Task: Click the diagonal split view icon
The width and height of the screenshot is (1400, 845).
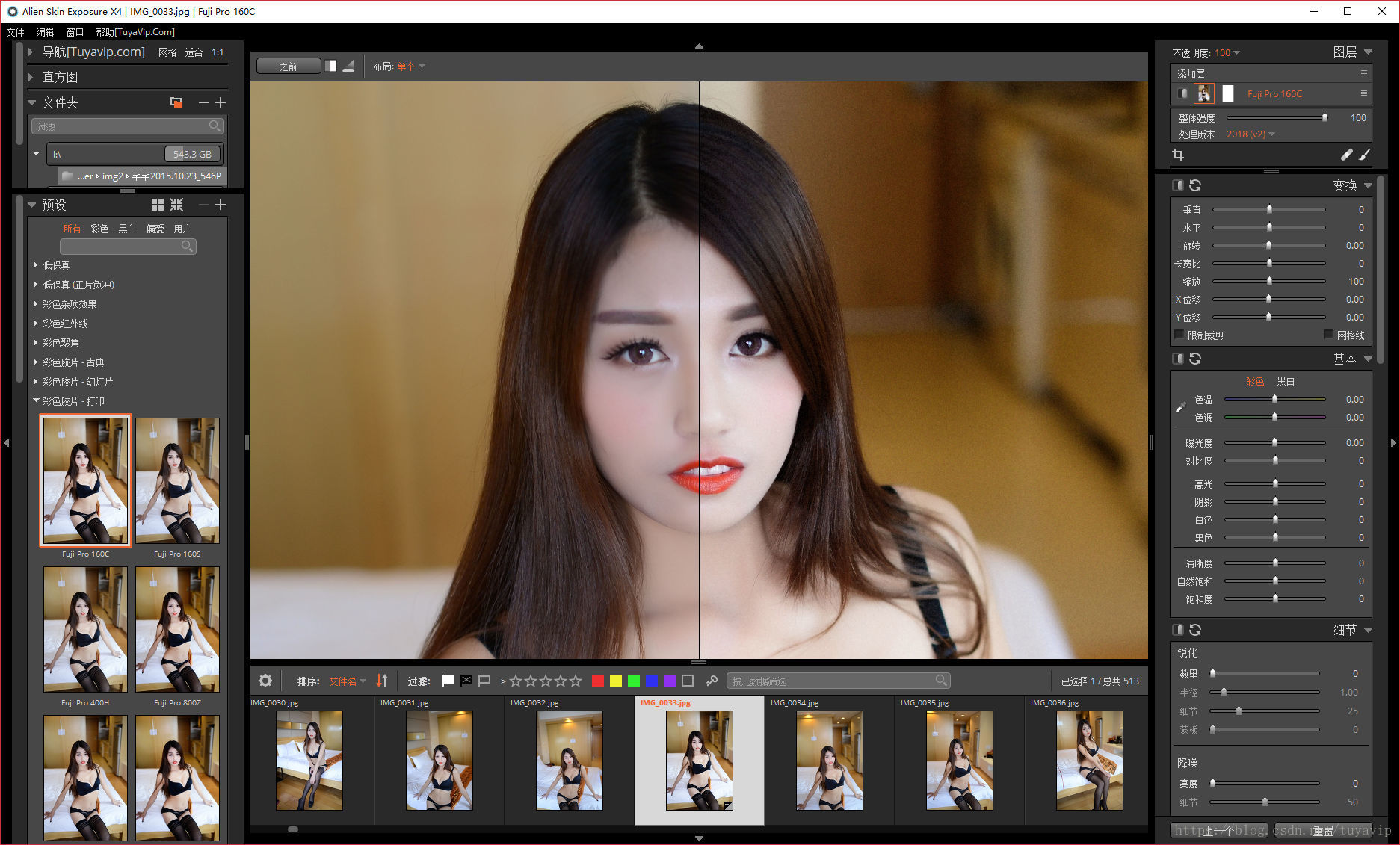Action: coord(348,66)
